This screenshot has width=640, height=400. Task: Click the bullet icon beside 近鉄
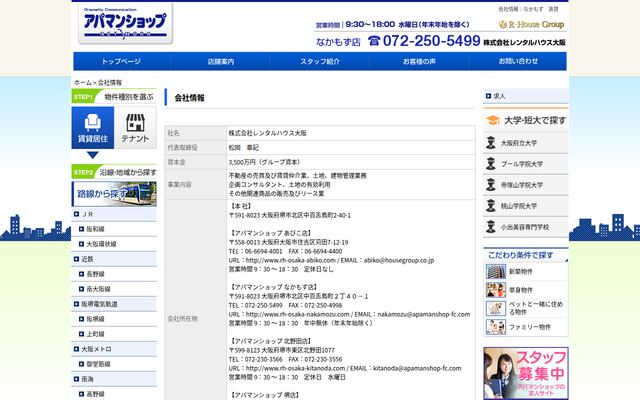click(76, 259)
